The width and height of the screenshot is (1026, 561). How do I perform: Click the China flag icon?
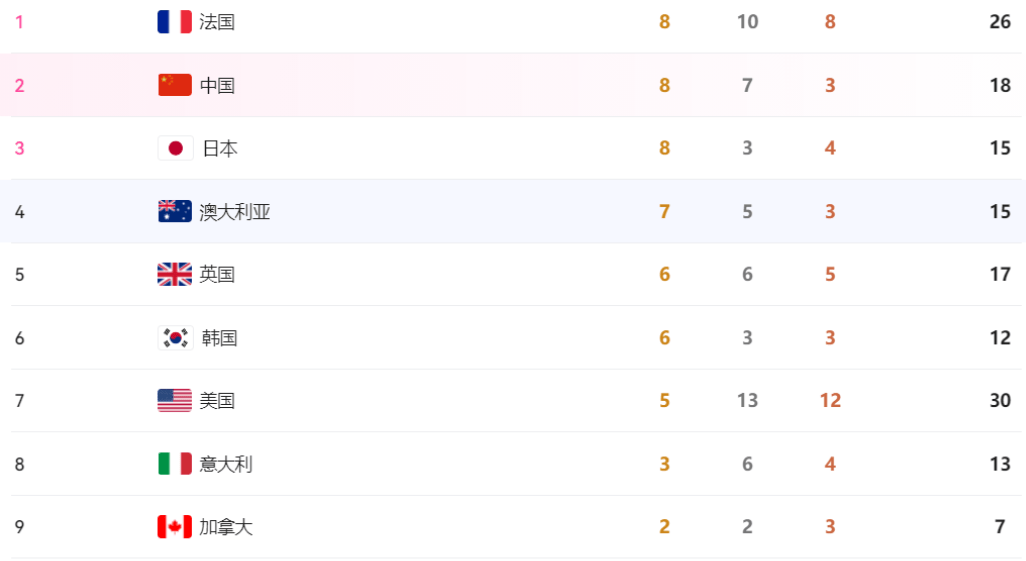(x=175, y=85)
